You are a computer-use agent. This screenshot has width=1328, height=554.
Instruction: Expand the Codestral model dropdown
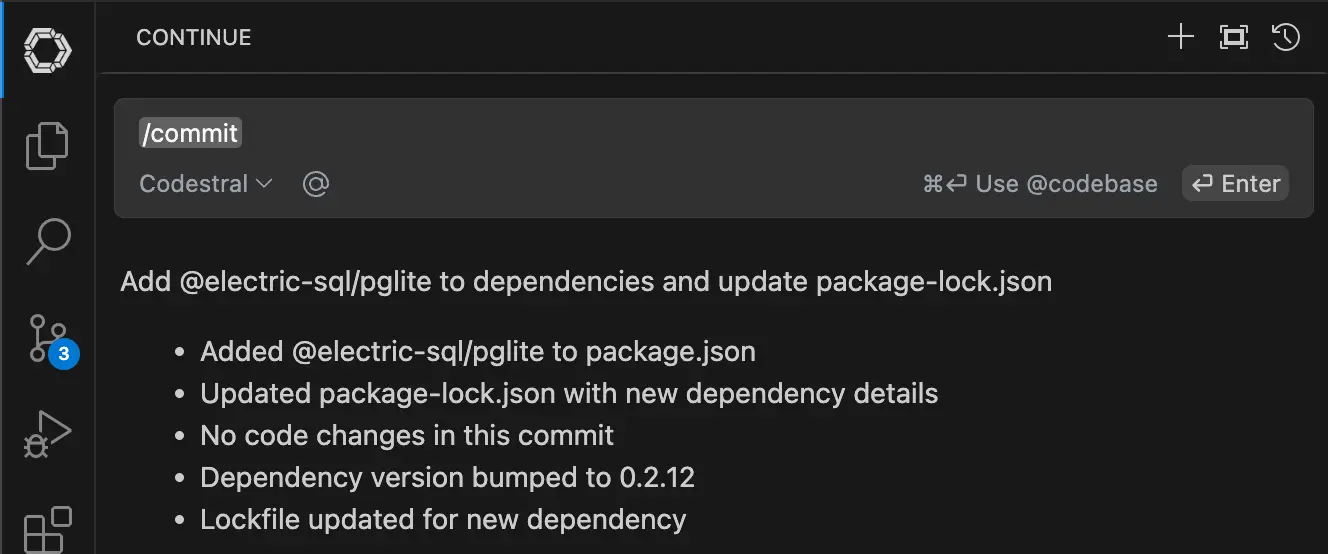pos(206,184)
